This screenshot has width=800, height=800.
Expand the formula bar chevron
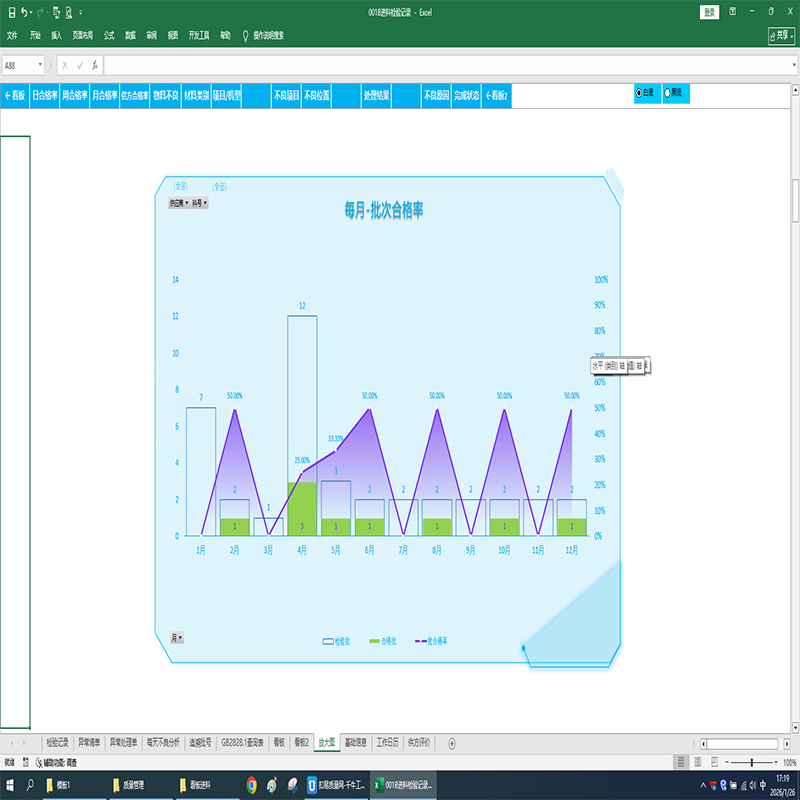tap(794, 65)
